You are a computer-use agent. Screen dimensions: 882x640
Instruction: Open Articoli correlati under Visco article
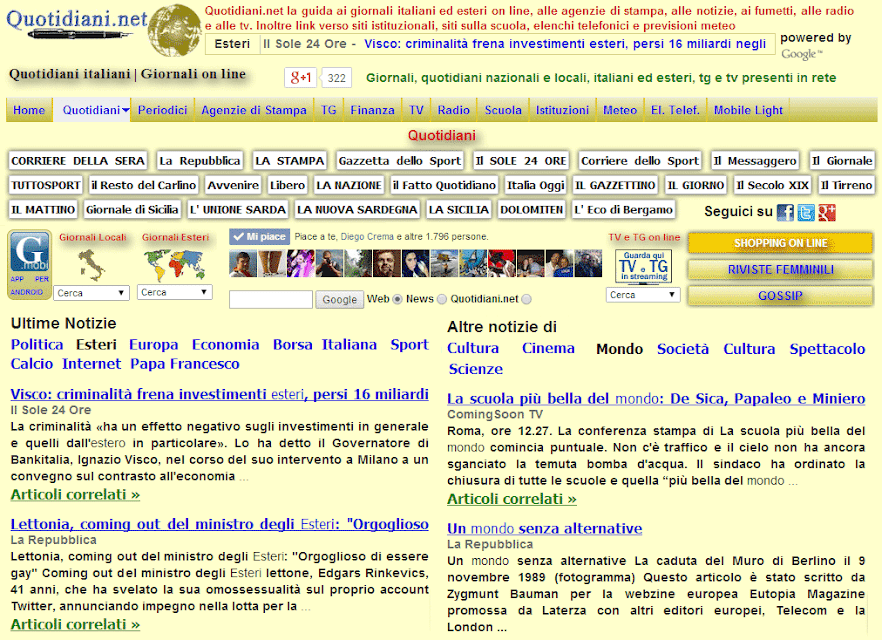pyautogui.click(x=75, y=495)
